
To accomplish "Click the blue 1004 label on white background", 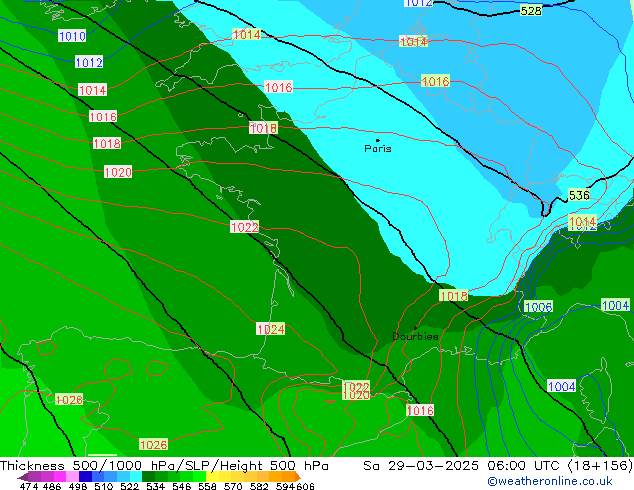I will [561, 386].
